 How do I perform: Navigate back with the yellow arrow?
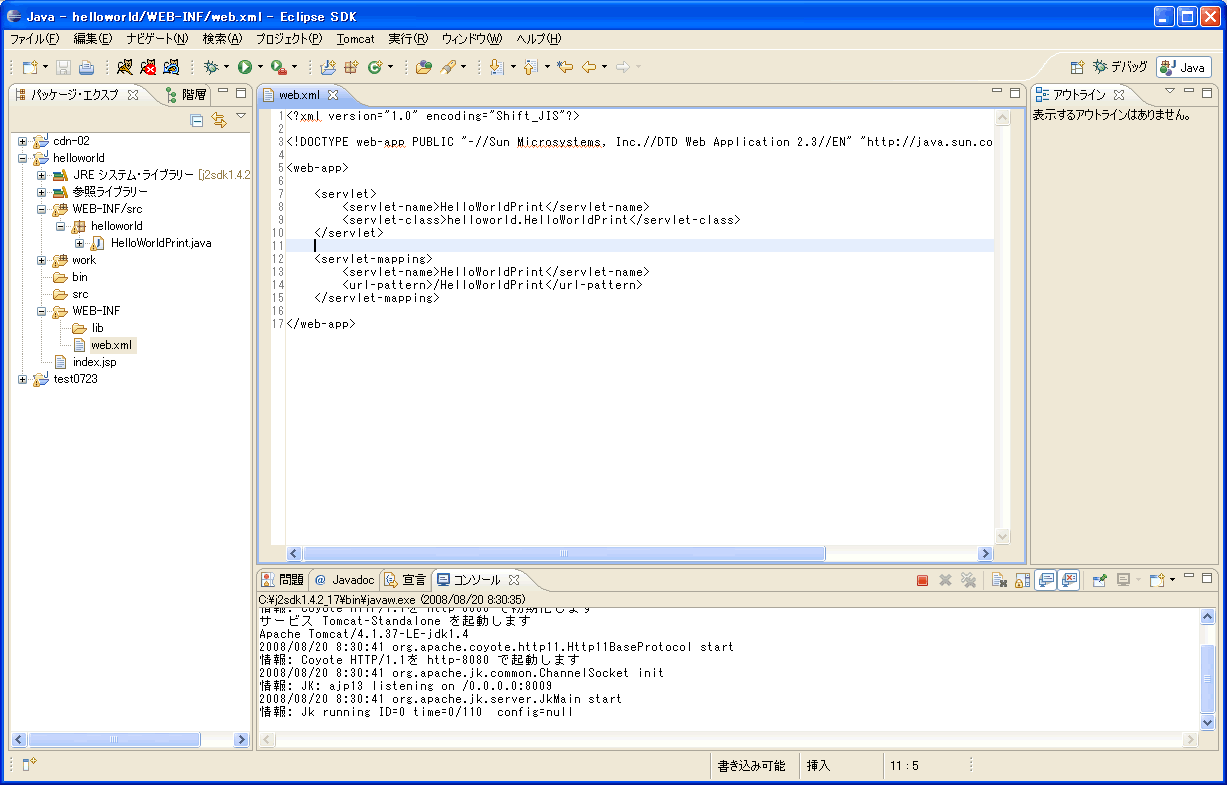589,67
